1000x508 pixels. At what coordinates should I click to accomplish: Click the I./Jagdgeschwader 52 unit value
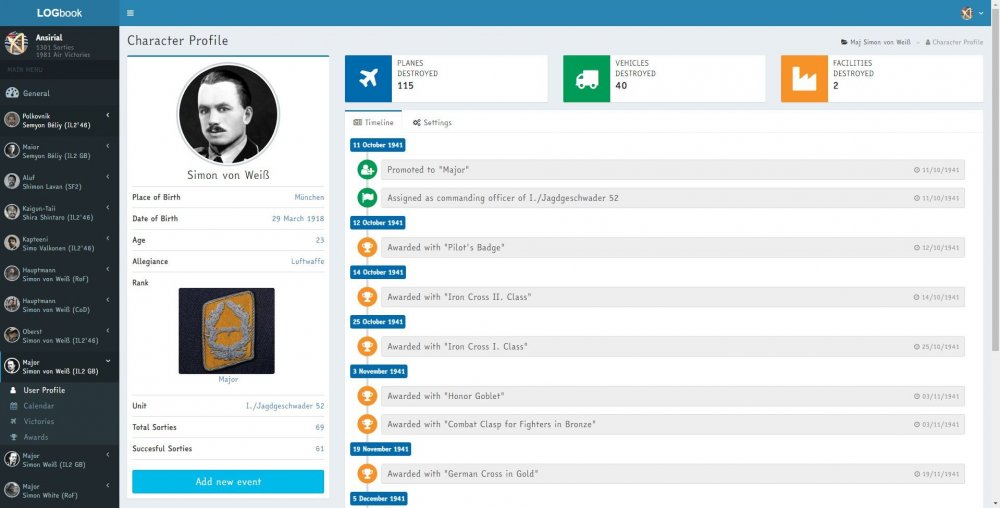click(285, 406)
